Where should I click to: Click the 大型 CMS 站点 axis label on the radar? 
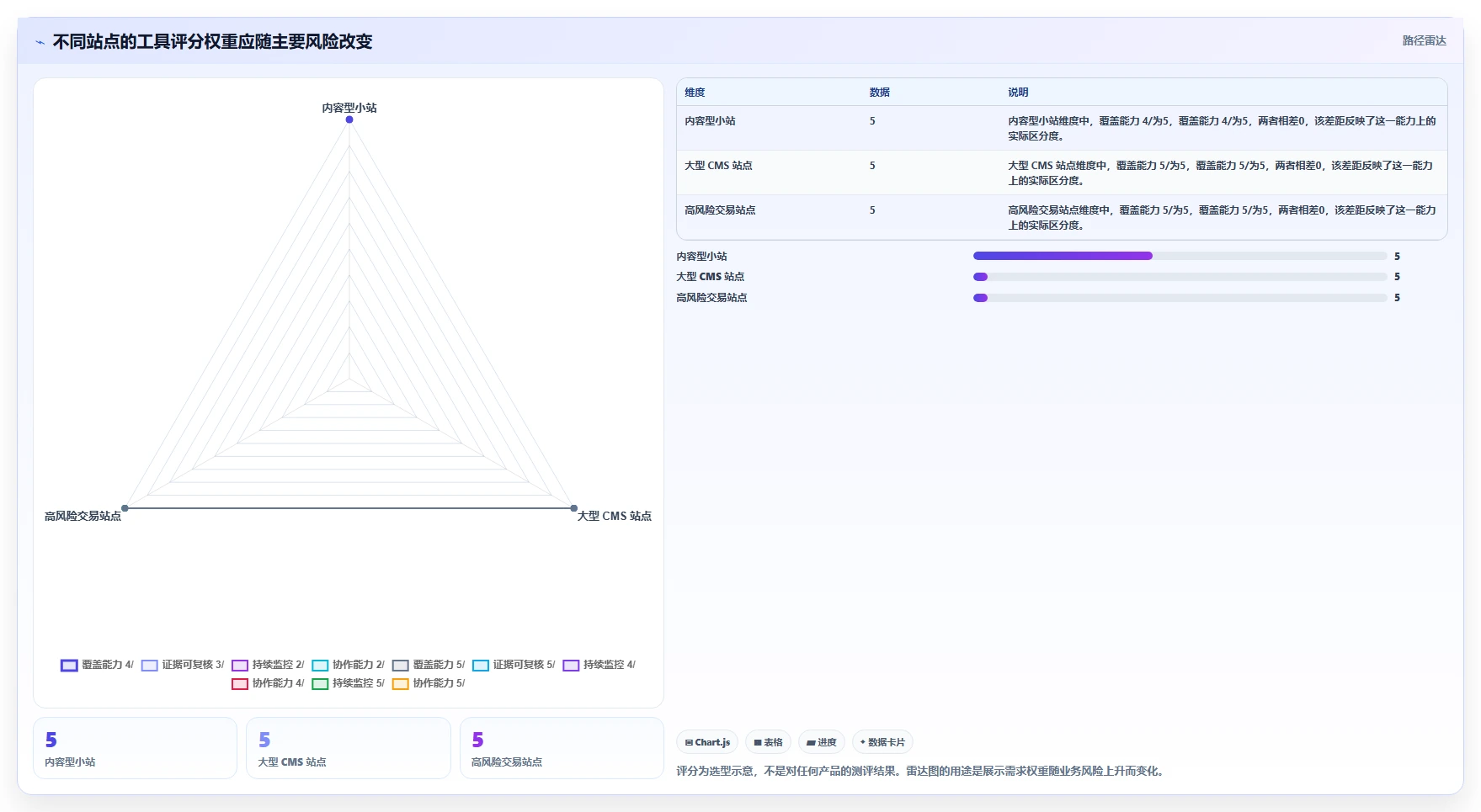click(615, 516)
